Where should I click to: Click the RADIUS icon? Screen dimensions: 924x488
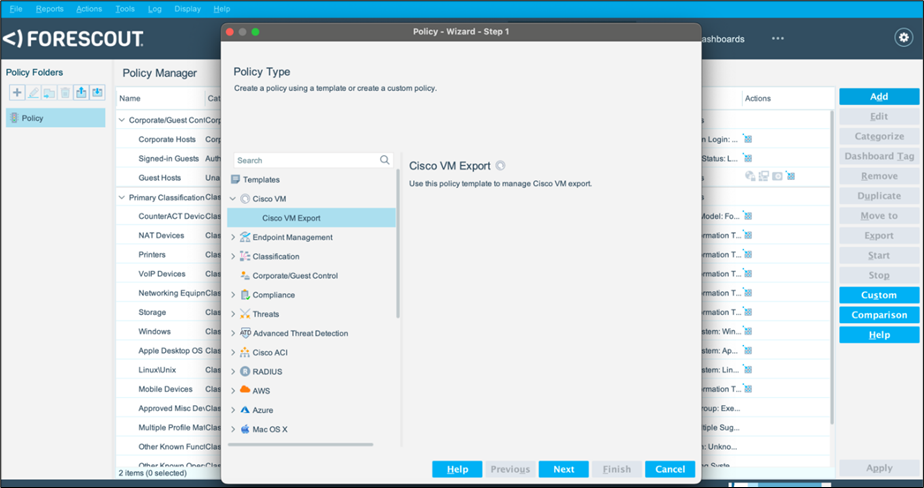click(245, 371)
